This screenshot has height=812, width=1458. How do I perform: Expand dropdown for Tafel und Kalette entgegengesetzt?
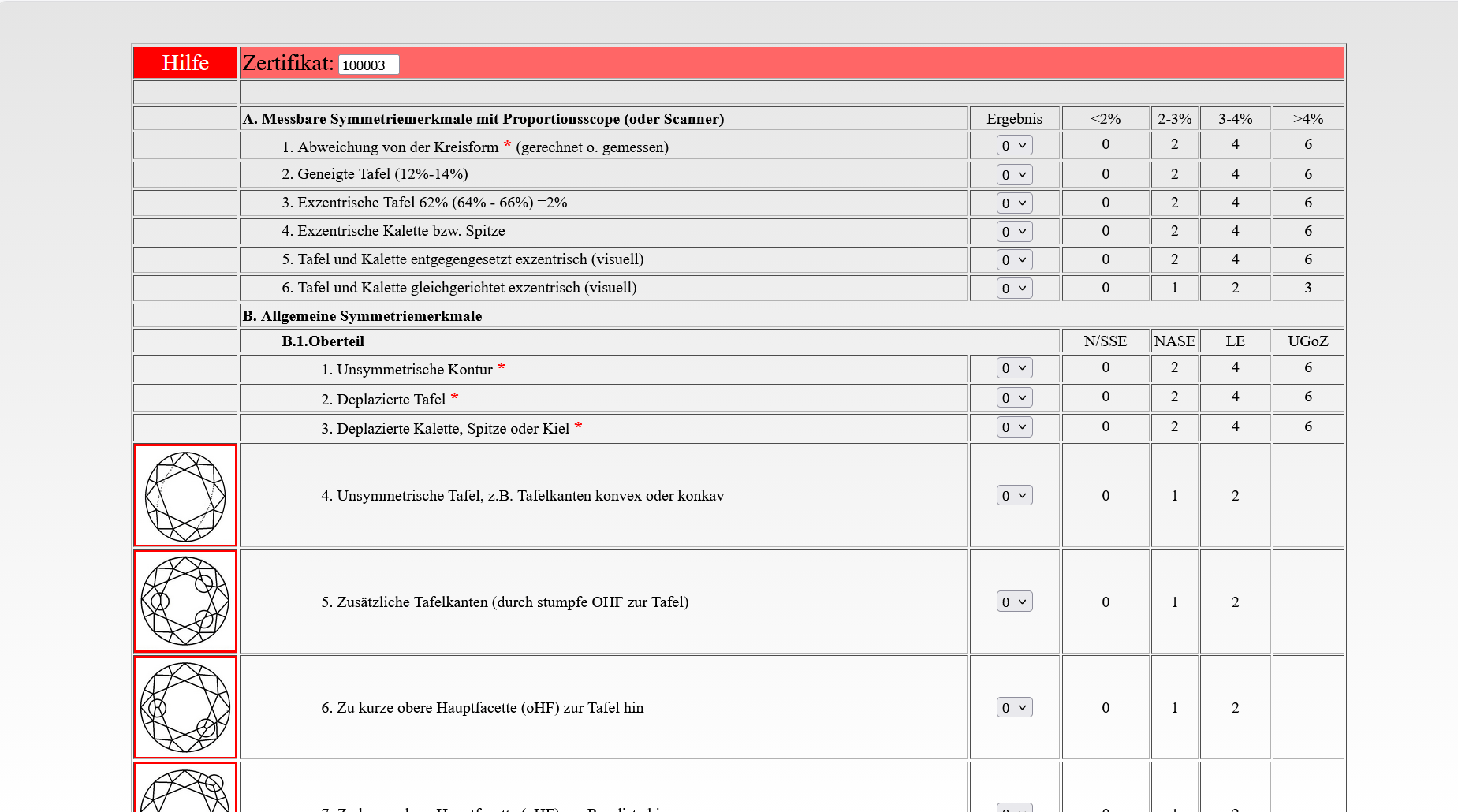[1014, 260]
